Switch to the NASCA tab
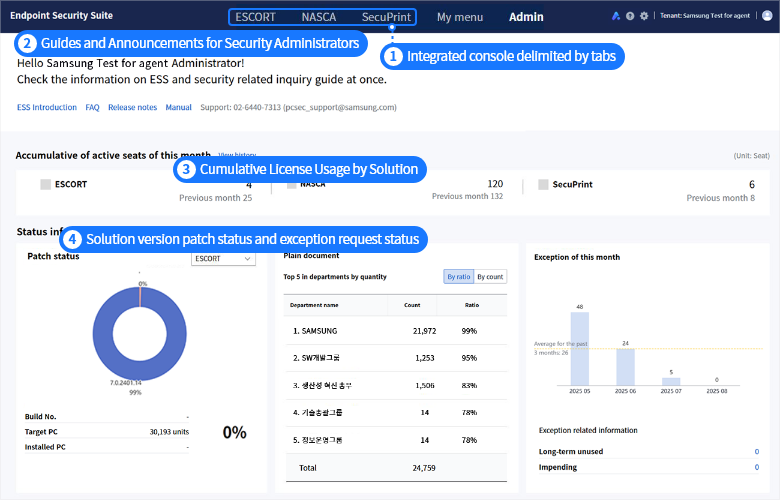Screen dimensions: 780x500 click(x=319, y=17)
